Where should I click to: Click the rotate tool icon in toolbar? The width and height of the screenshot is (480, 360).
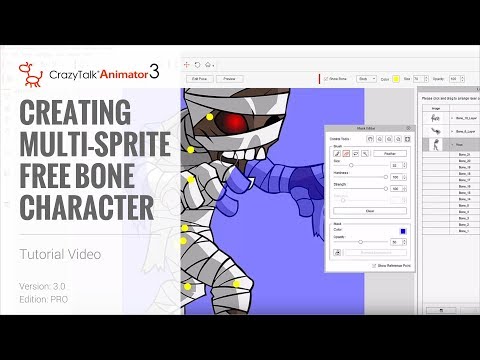(197, 65)
